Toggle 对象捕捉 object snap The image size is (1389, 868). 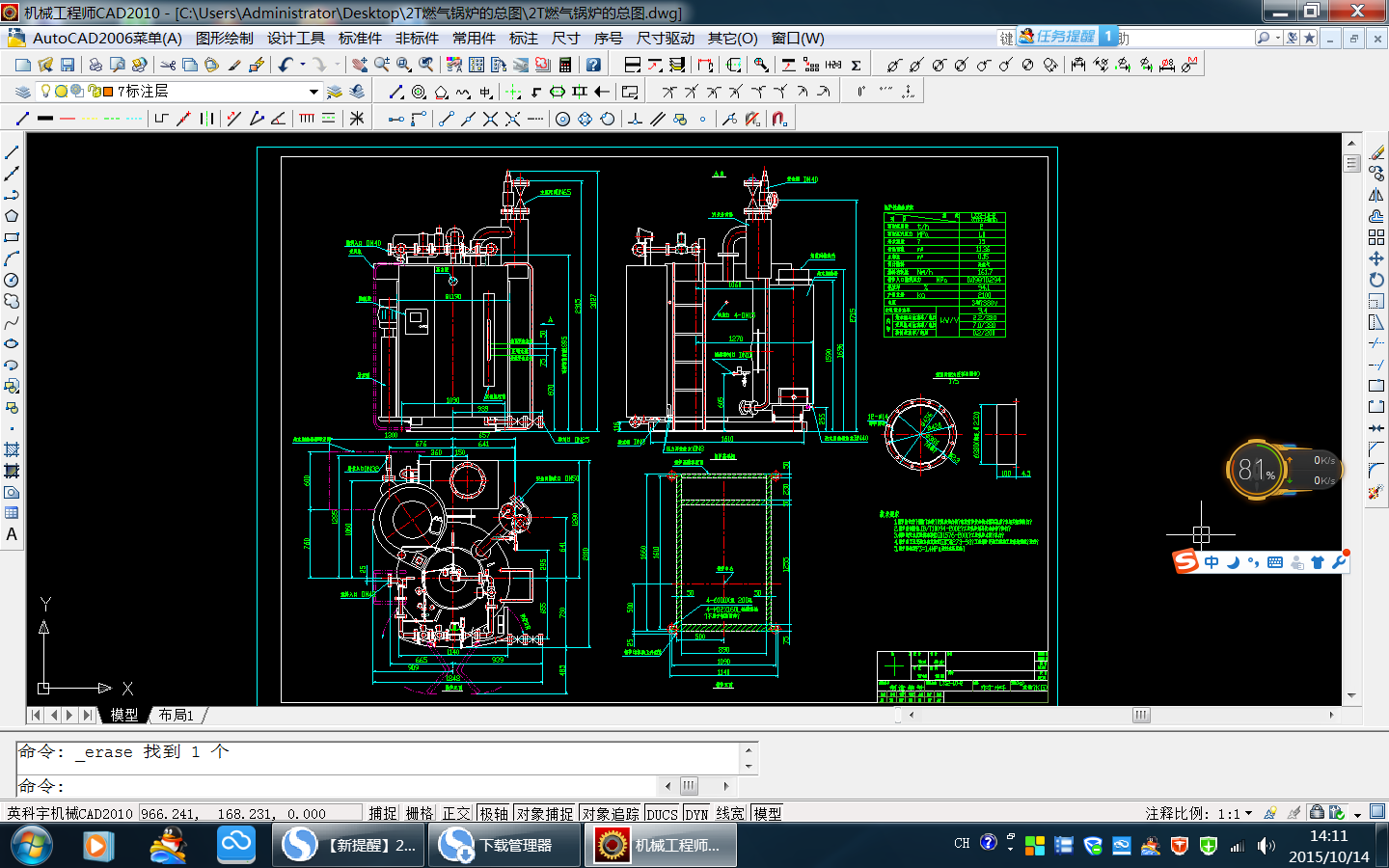[544, 813]
